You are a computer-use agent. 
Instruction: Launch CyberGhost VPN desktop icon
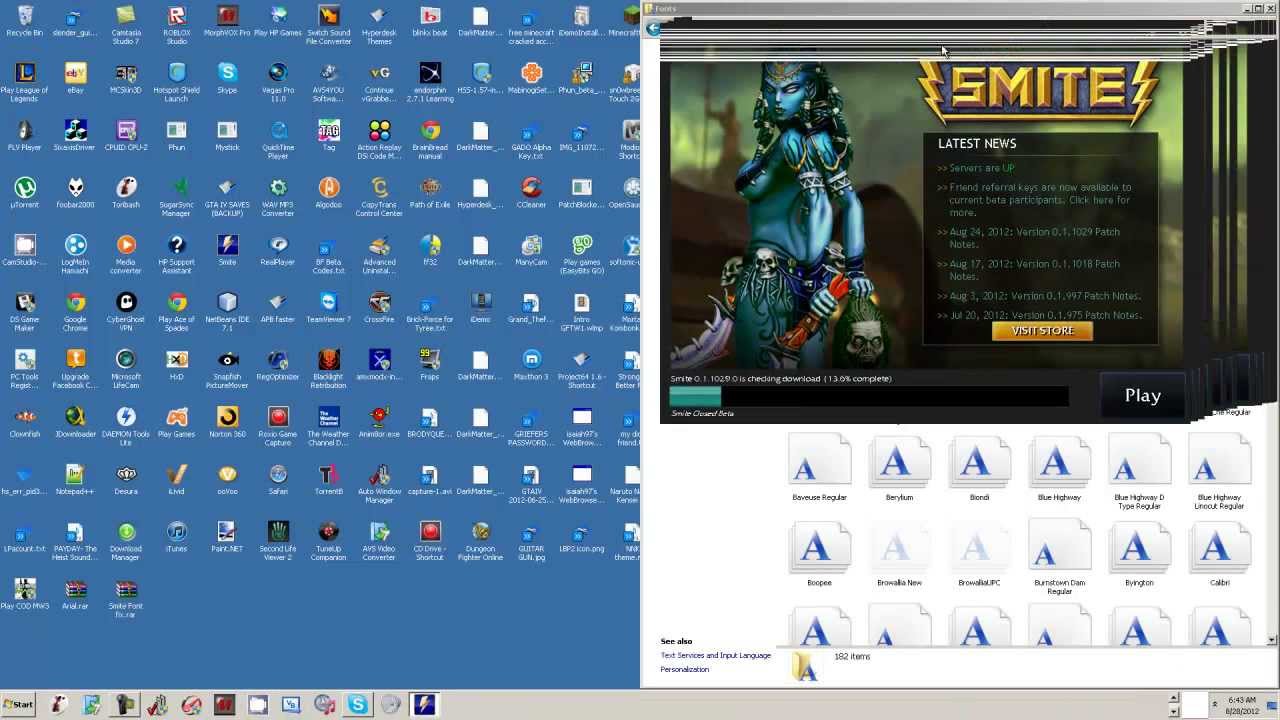[126, 312]
